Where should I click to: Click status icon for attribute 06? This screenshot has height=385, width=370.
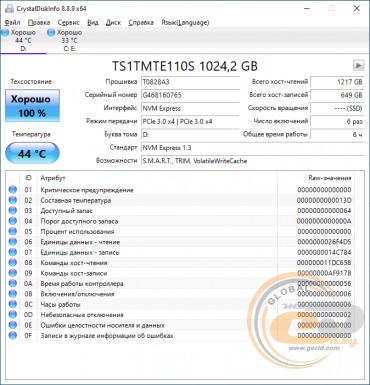point(13,242)
